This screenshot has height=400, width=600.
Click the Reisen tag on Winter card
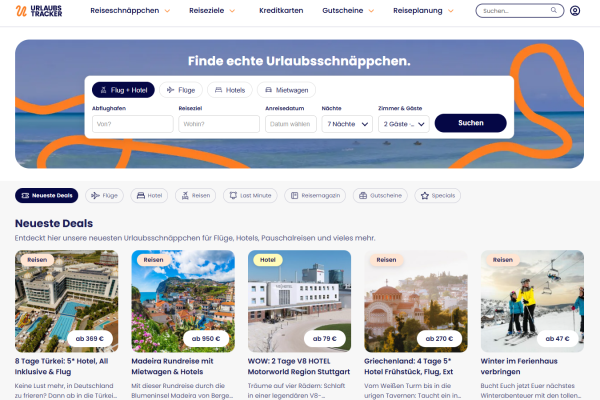pos(503,260)
